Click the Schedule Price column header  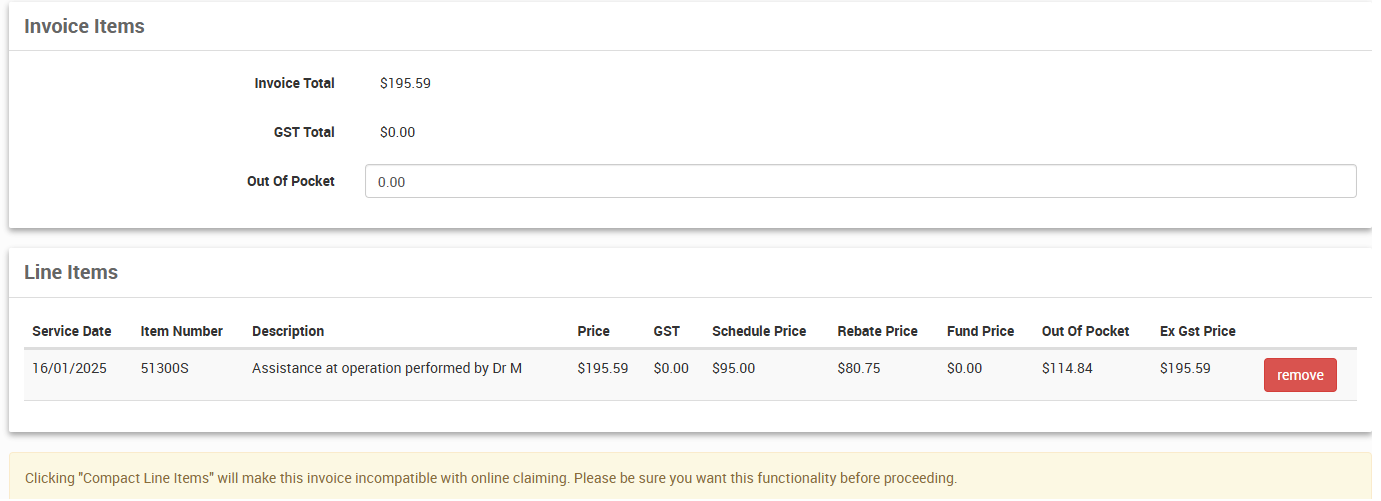pyautogui.click(x=759, y=331)
